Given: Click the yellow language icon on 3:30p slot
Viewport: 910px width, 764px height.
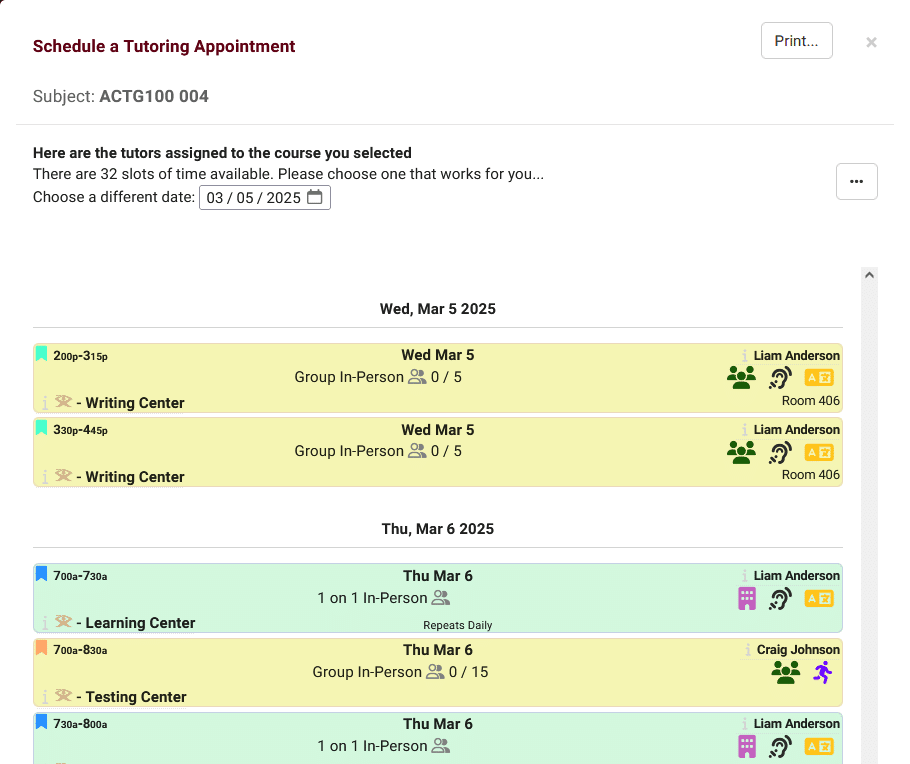Looking at the screenshot, I should coord(819,452).
